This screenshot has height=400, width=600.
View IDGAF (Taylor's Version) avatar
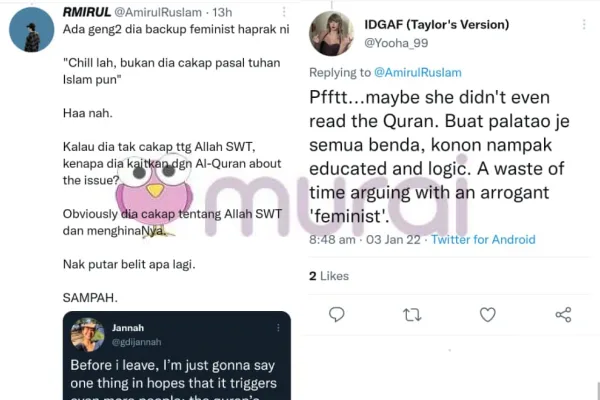(x=331, y=34)
